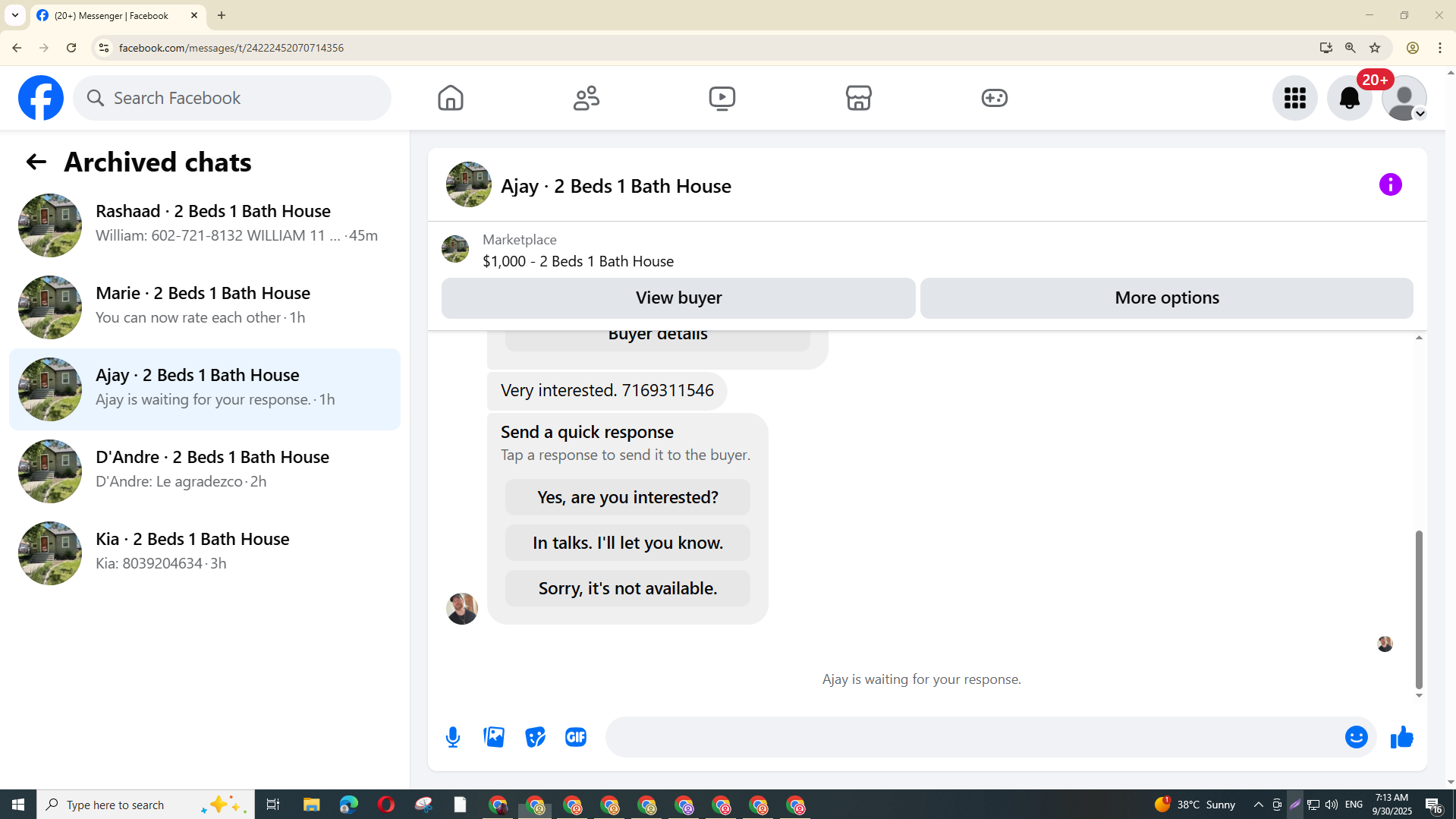
Task: Click the conversation scrollbar thumb
Action: pyautogui.click(x=1419, y=610)
